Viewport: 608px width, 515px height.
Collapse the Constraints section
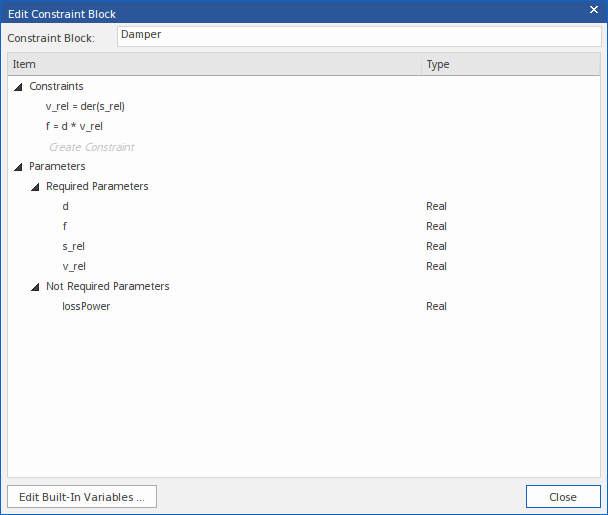19,87
